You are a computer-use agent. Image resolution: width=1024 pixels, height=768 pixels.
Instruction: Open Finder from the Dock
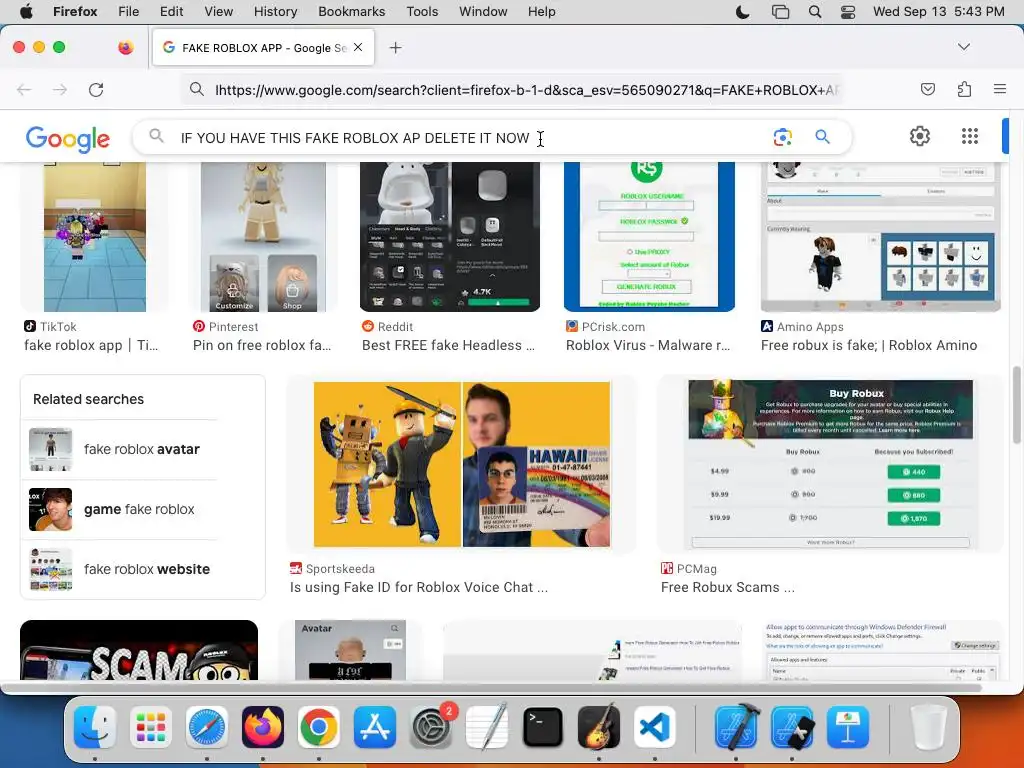point(95,727)
